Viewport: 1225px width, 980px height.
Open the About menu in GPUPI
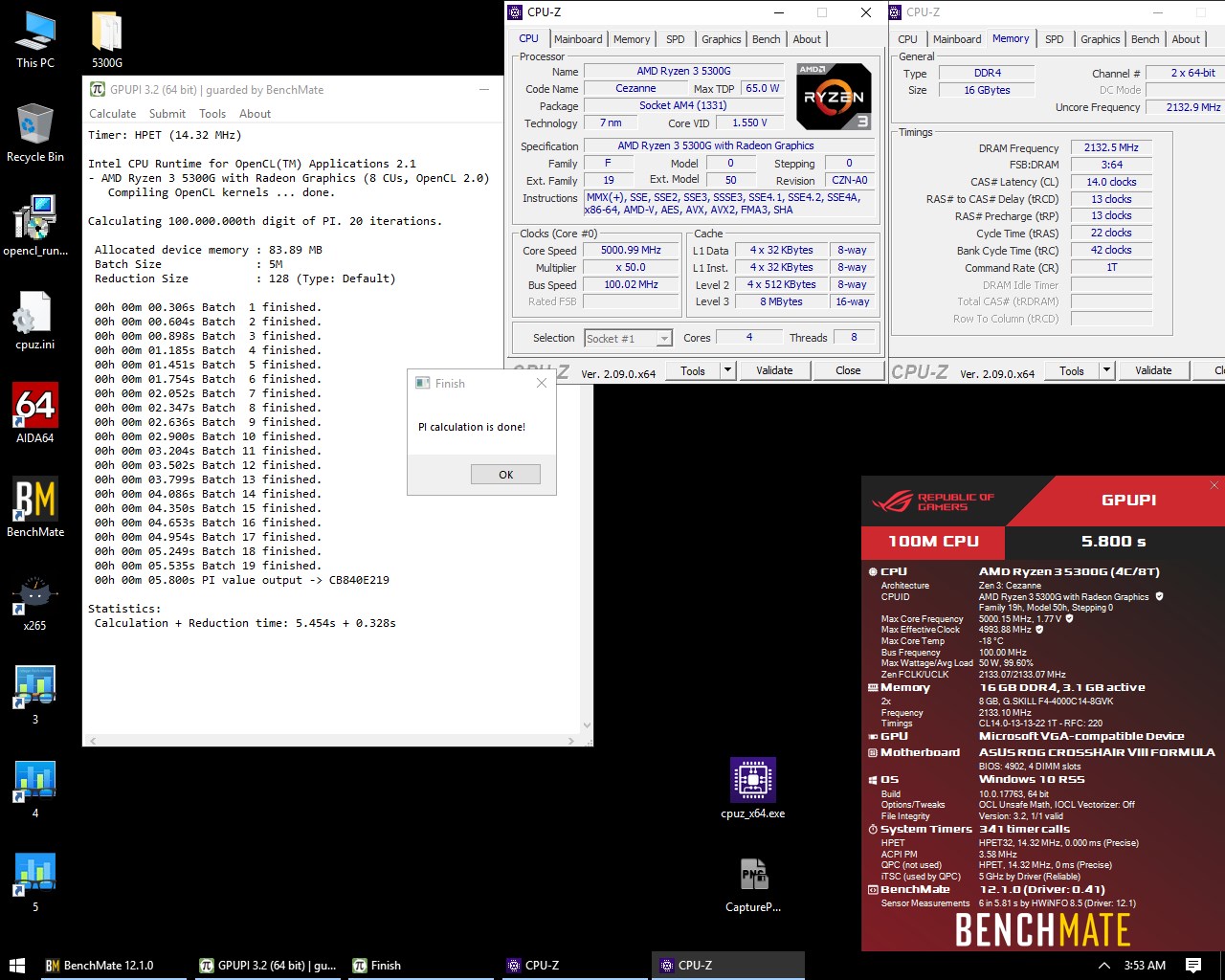pyautogui.click(x=255, y=113)
